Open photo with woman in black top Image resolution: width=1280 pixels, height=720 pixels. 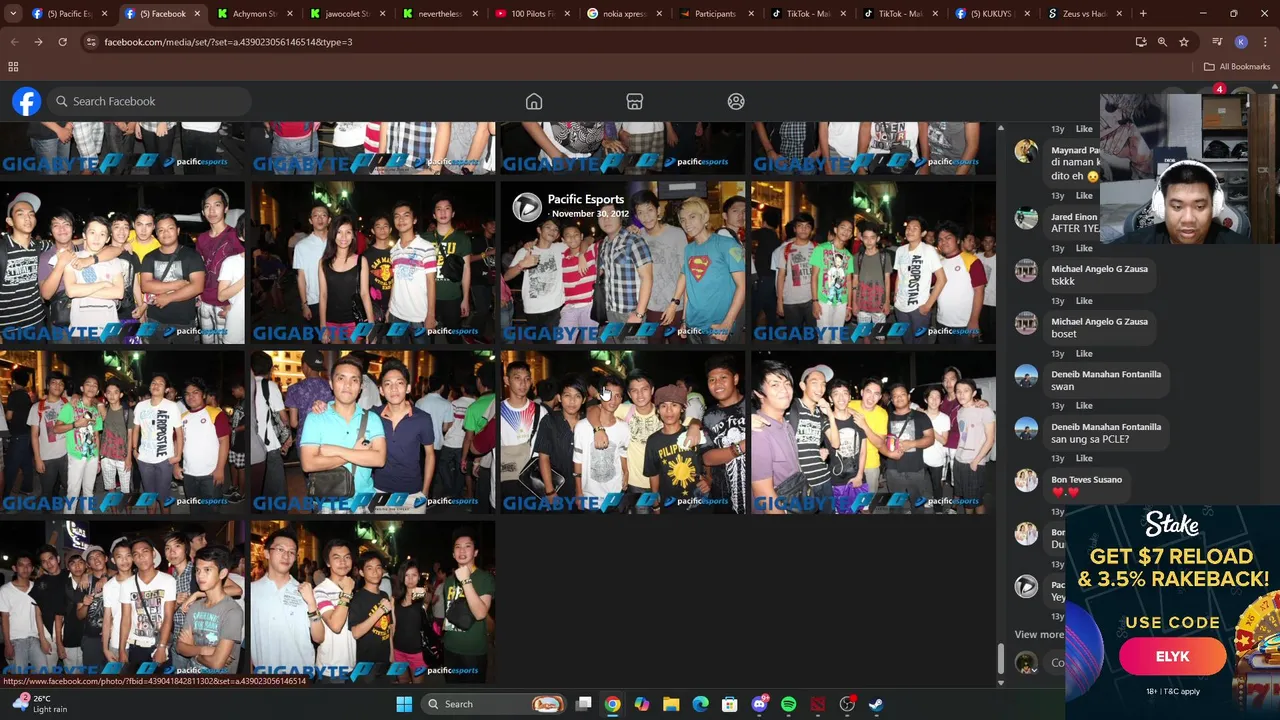point(373,262)
